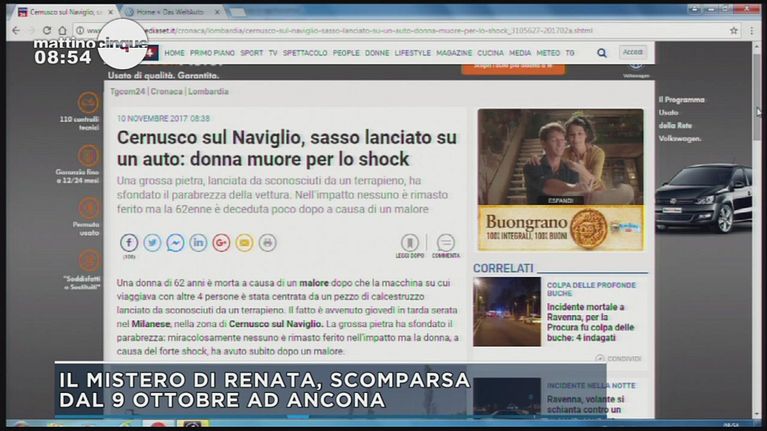Send article by email icon
The width and height of the screenshot is (767, 431).
coord(244,242)
